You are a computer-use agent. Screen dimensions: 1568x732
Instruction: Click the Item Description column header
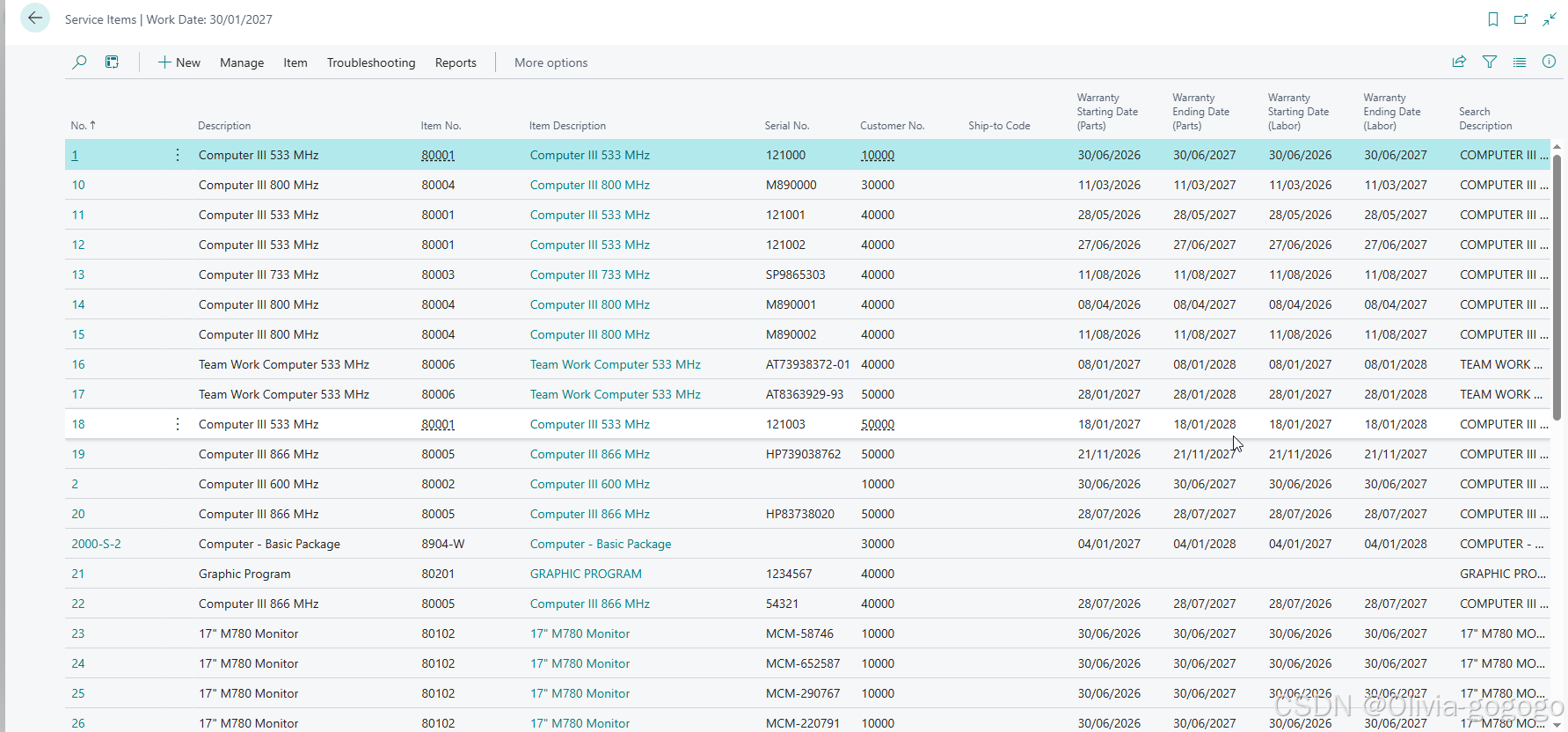click(567, 126)
